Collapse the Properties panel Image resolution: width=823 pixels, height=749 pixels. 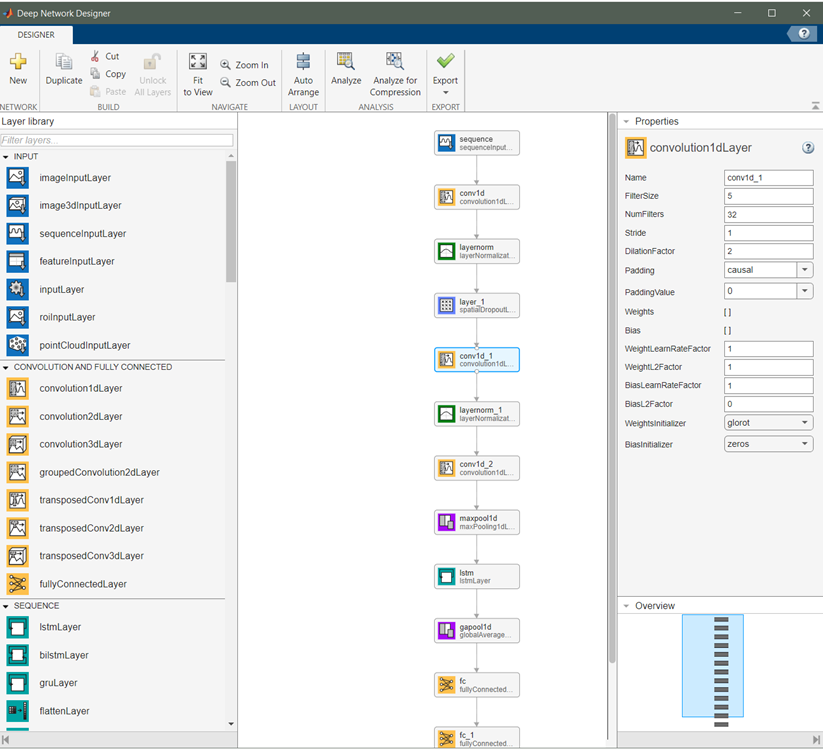coord(626,121)
